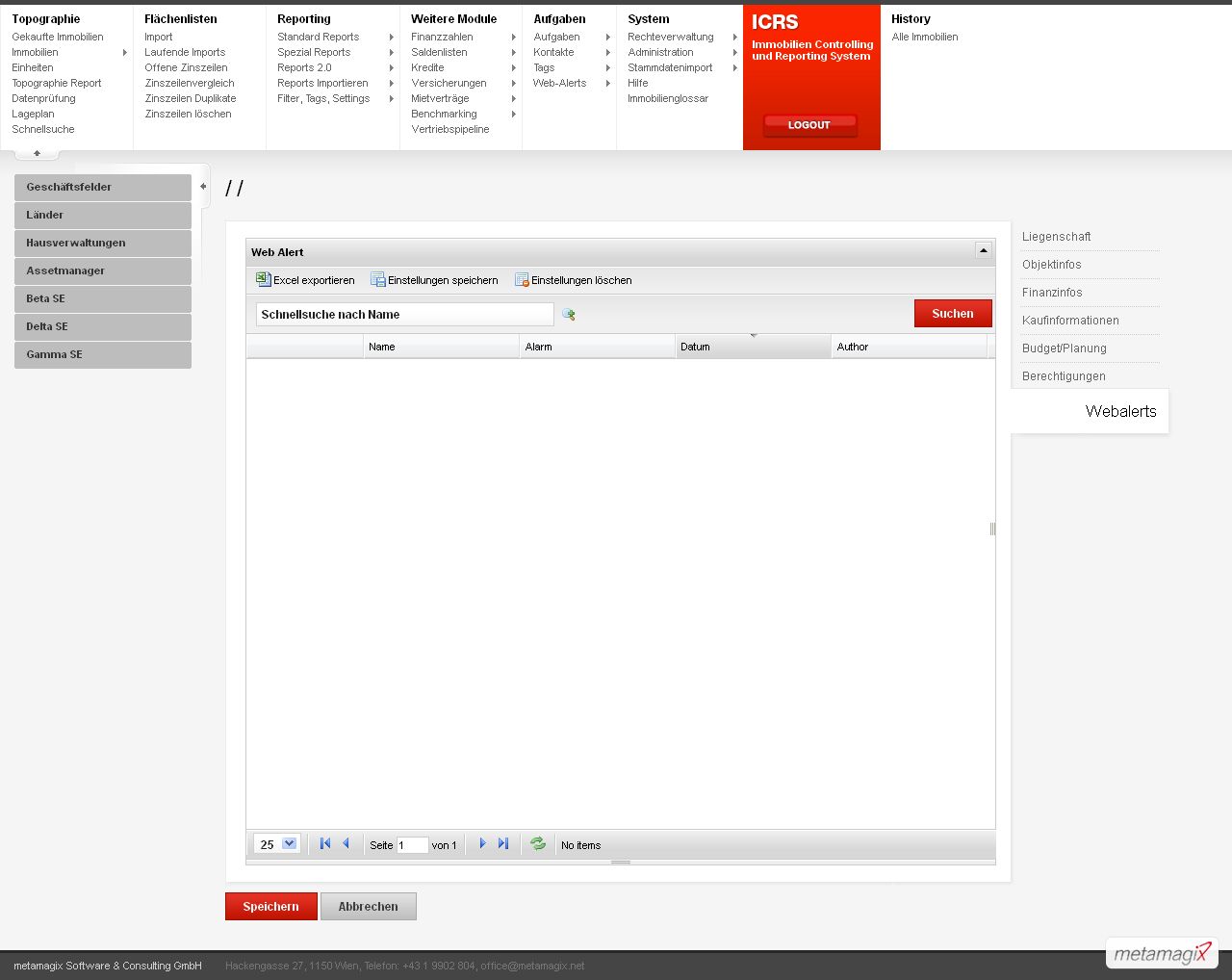Open Zinszeilen löschen menu entry
Image resolution: width=1232 pixels, height=980 pixels.
188,114
